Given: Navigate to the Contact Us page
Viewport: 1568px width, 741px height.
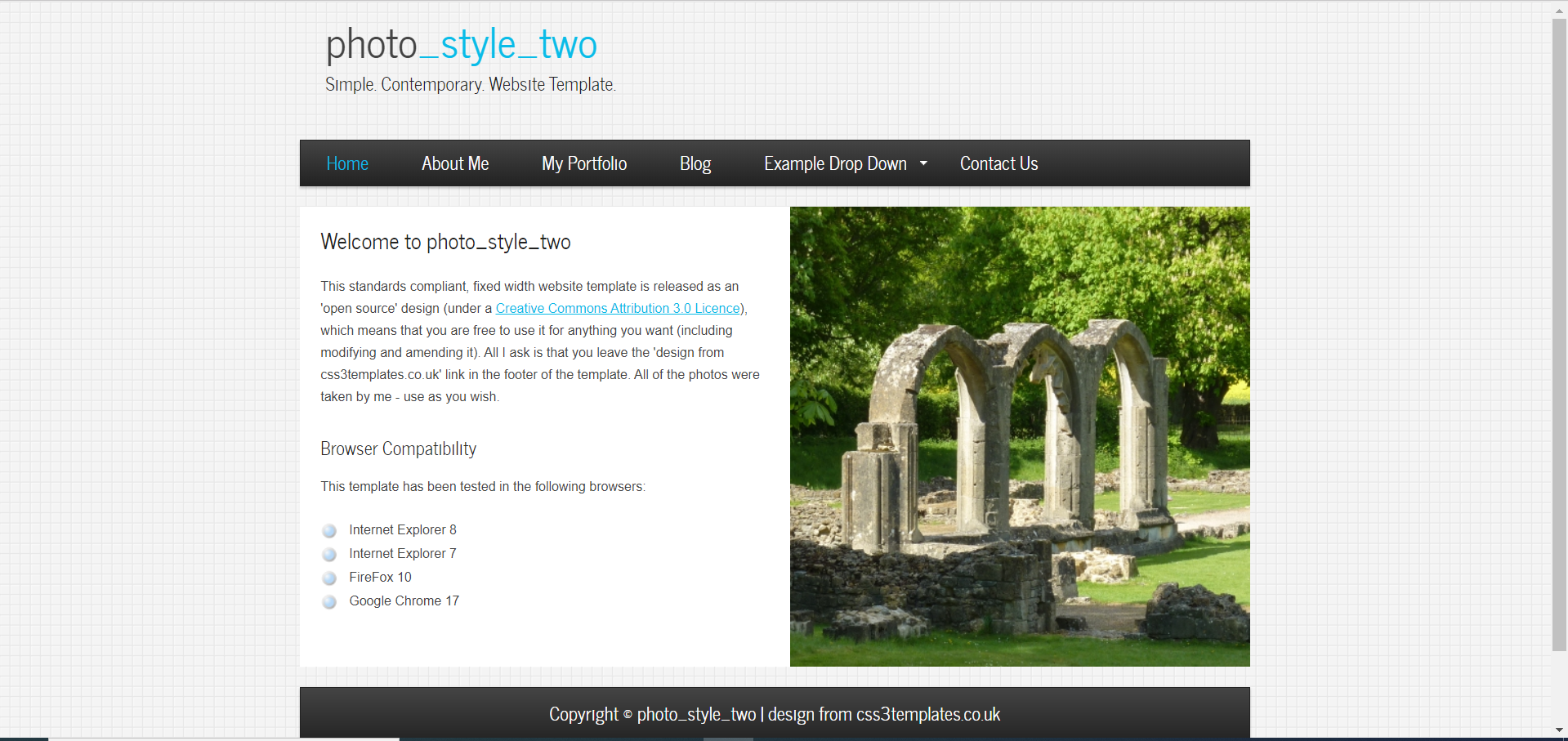Looking at the screenshot, I should click(x=998, y=163).
